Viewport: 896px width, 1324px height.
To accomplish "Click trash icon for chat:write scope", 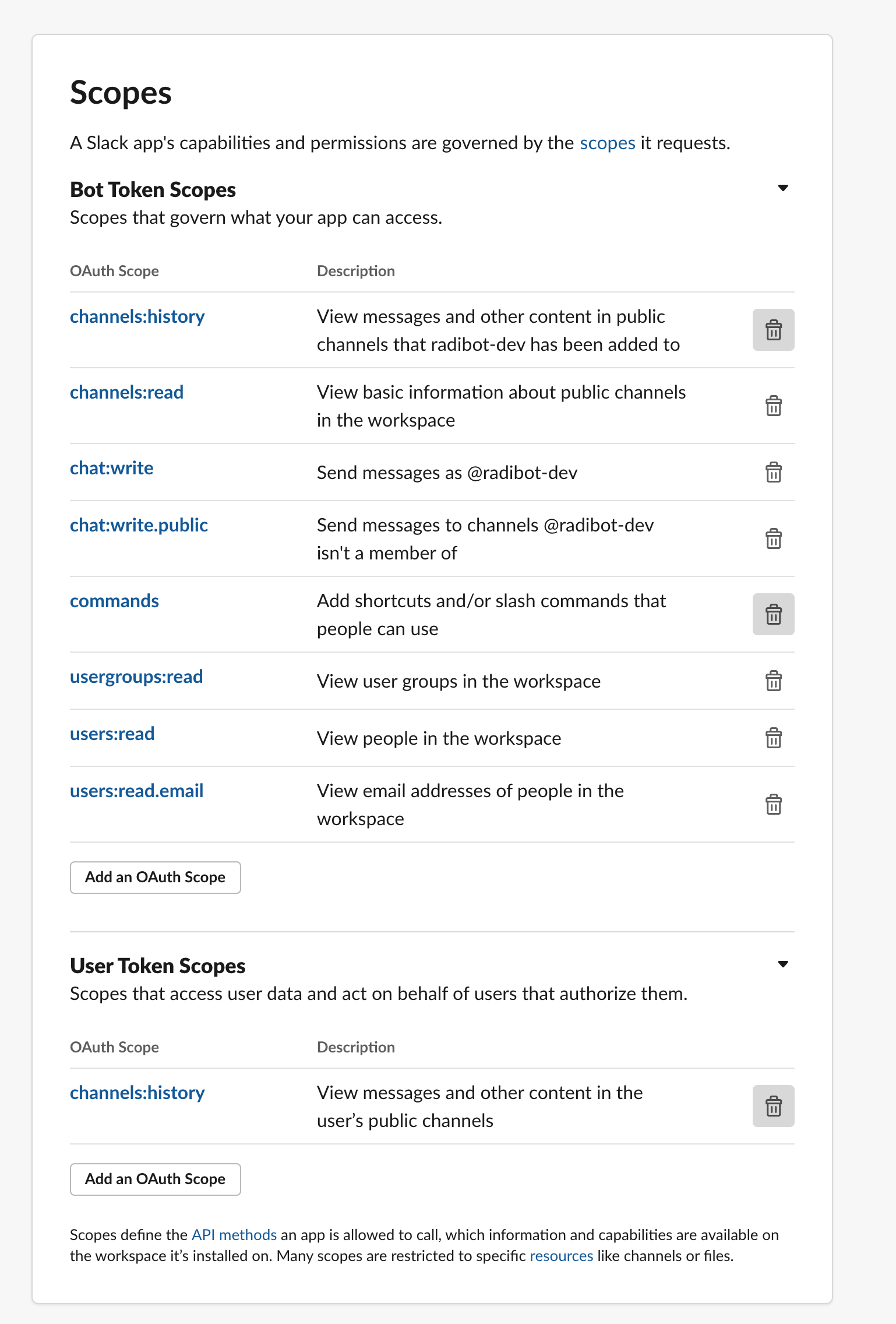I will (x=773, y=472).
